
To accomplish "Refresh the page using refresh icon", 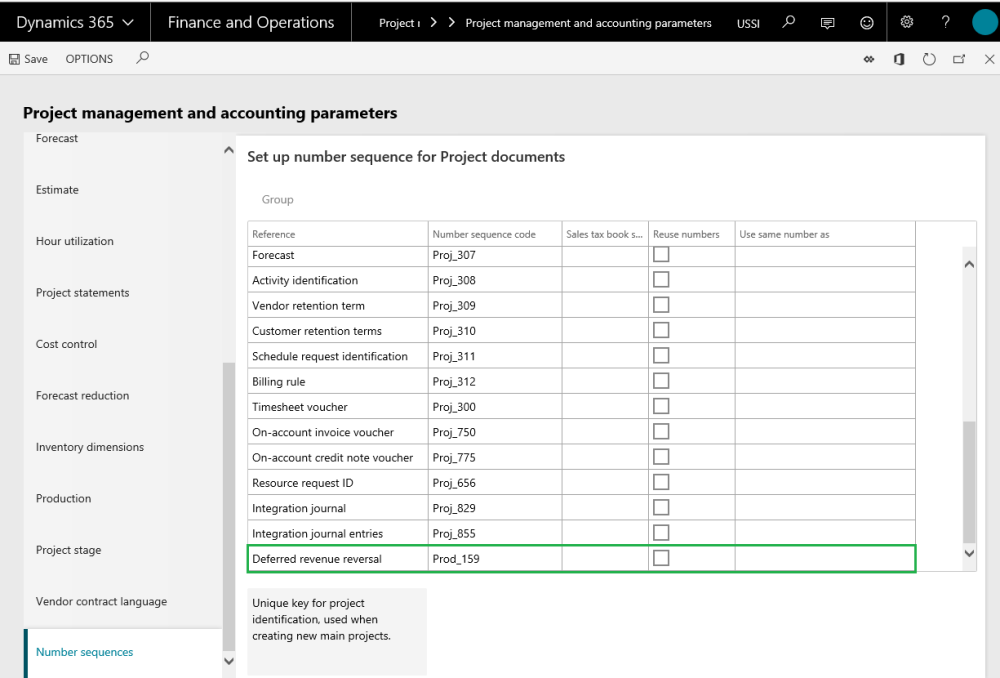I will (929, 59).
